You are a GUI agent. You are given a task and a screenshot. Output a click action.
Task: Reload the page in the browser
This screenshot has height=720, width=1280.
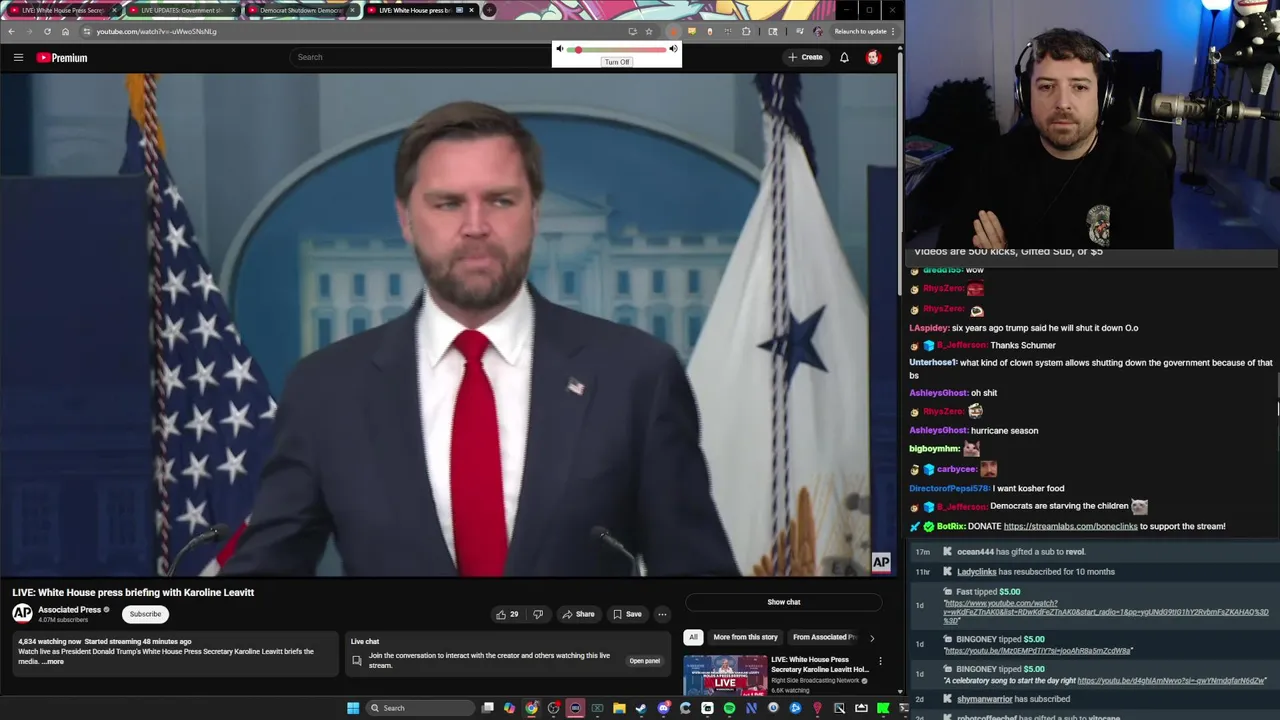(47, 31)
